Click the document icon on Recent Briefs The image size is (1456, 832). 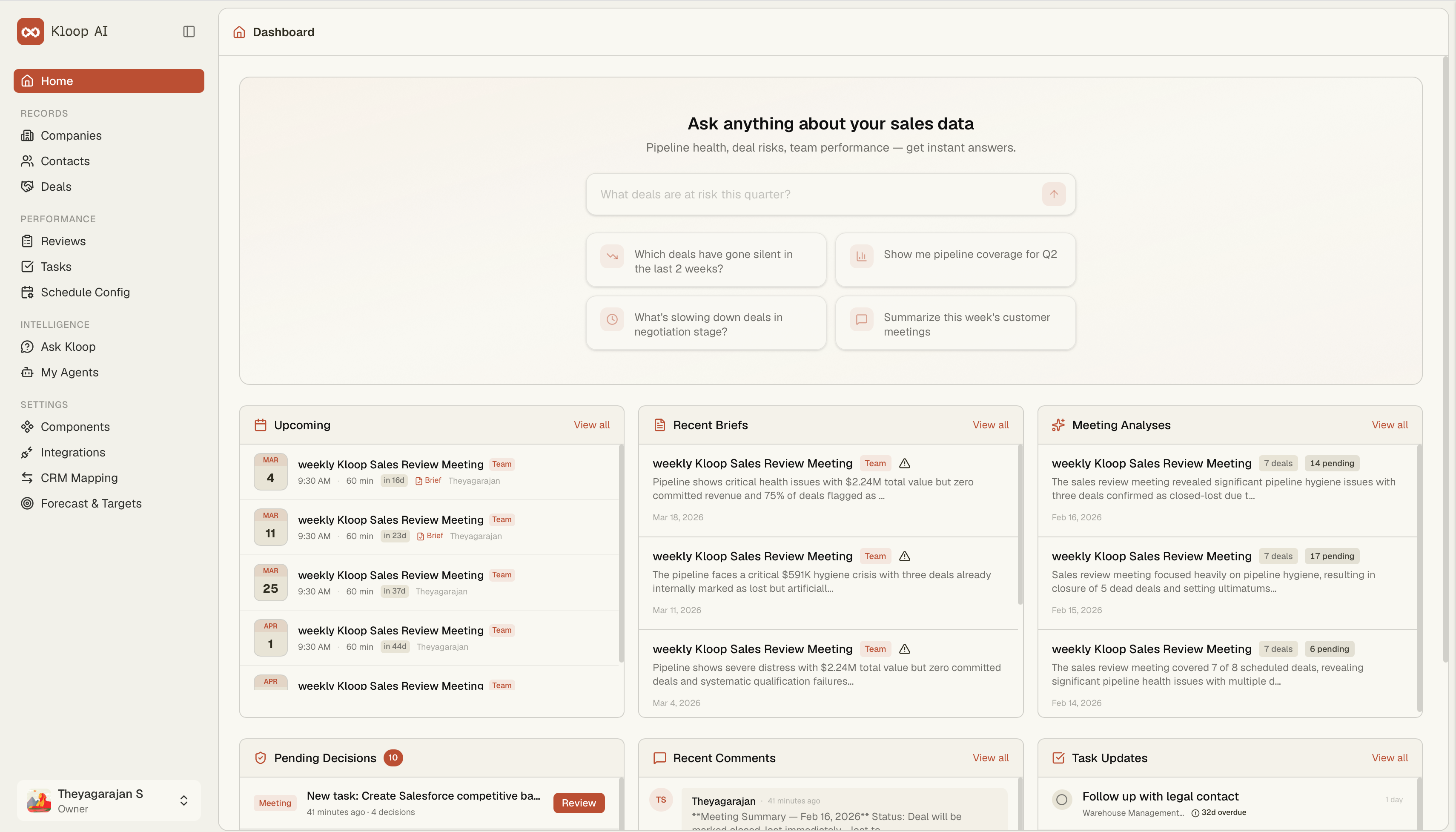(659, 425)
